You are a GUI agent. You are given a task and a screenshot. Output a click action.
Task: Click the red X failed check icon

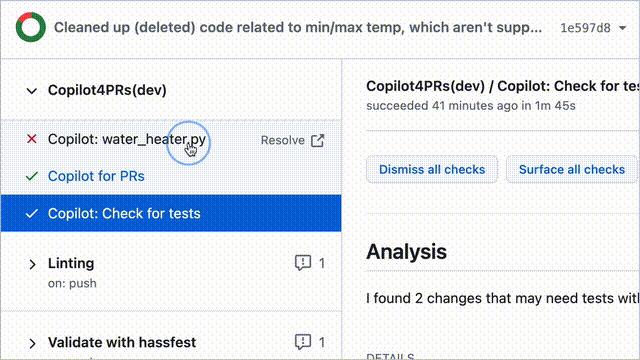pyautogui.click(x=32, y=139)
